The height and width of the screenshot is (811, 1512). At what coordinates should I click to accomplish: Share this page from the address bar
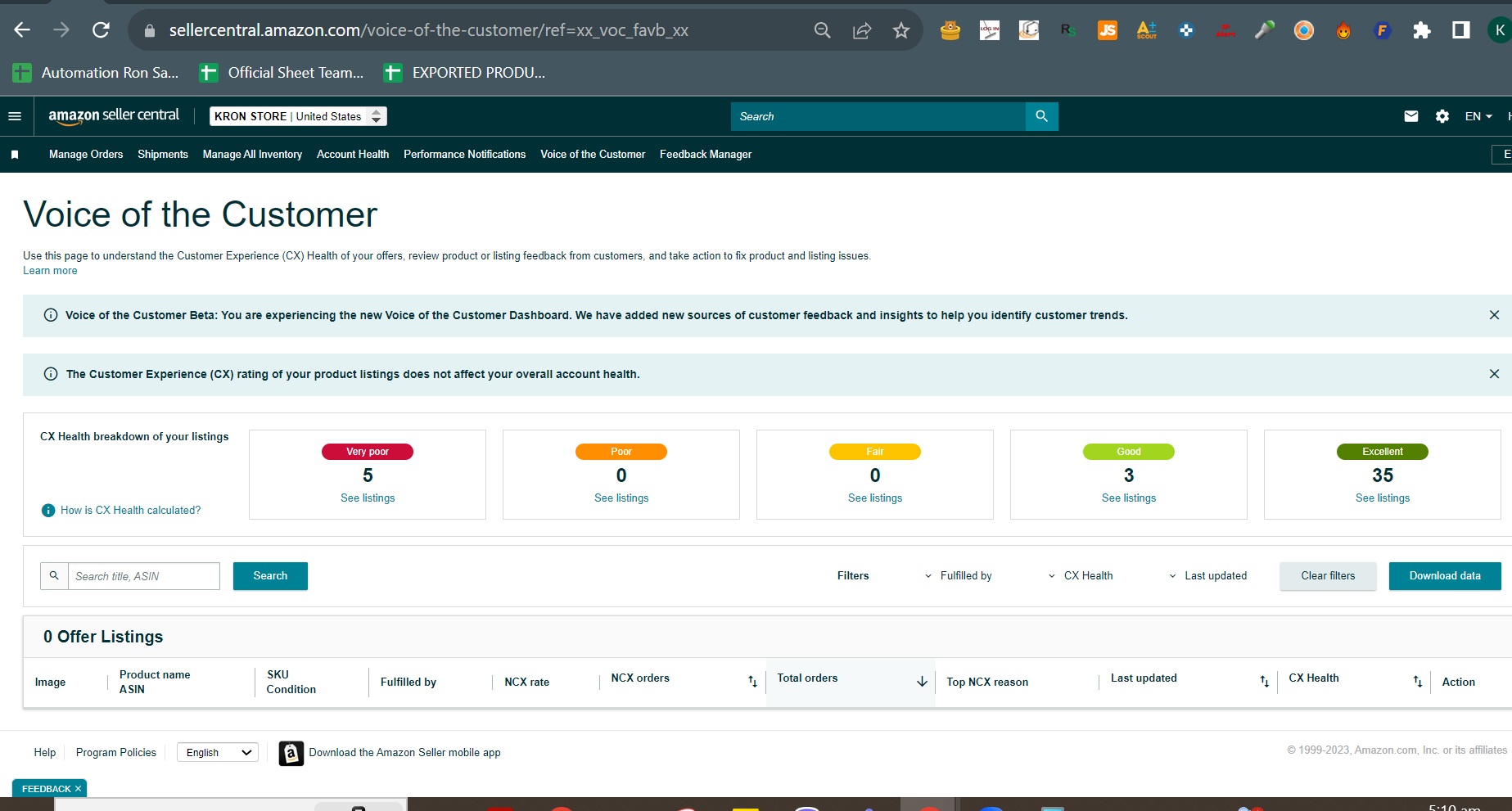pyautogui.click(x=862, y=30)
